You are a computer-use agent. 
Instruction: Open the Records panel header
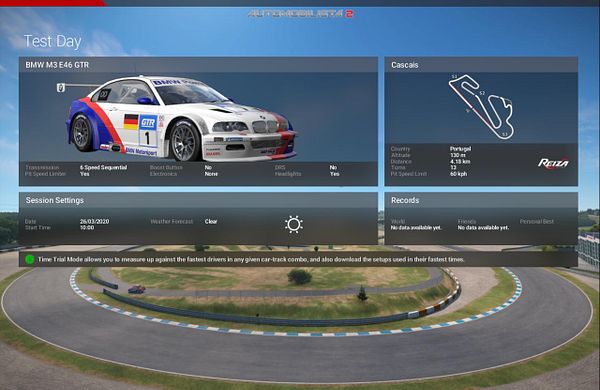[481, 200]
